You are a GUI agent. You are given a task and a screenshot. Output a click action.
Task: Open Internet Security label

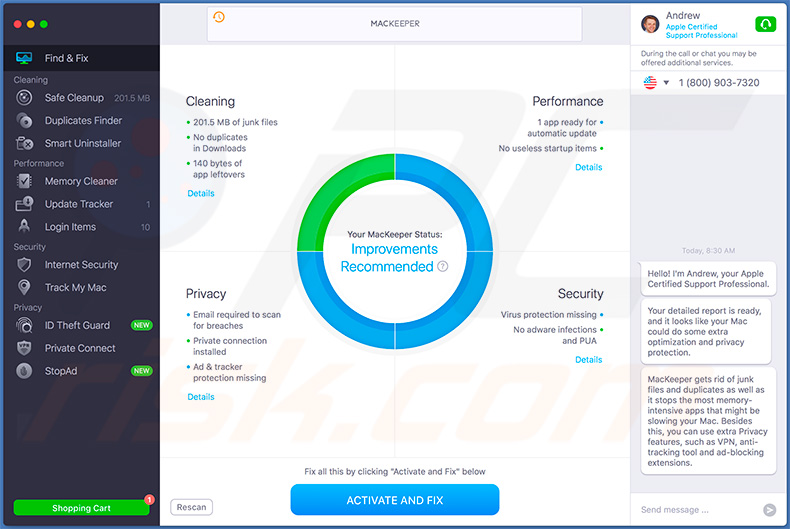click(x=81, y=264)
